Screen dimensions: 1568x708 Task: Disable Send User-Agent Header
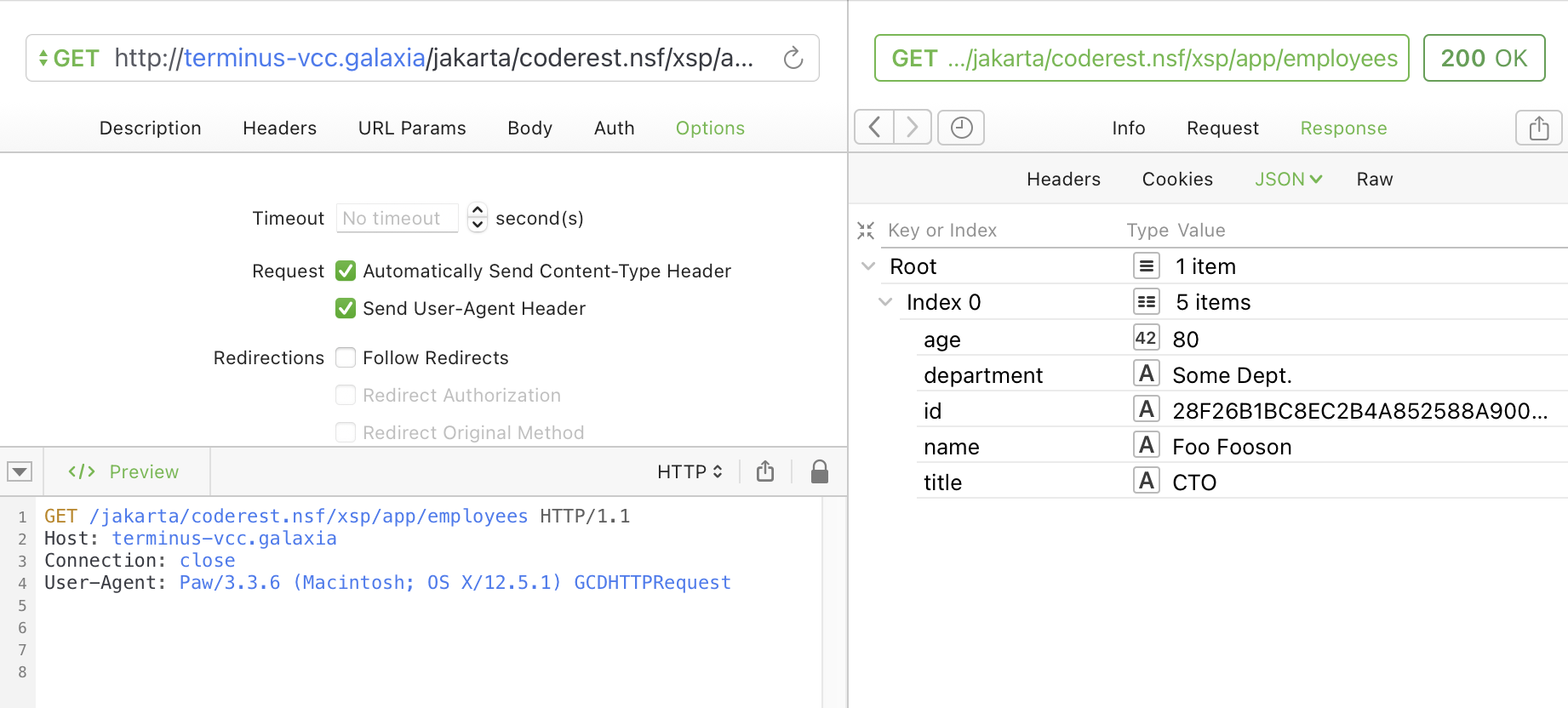[346, 308]
